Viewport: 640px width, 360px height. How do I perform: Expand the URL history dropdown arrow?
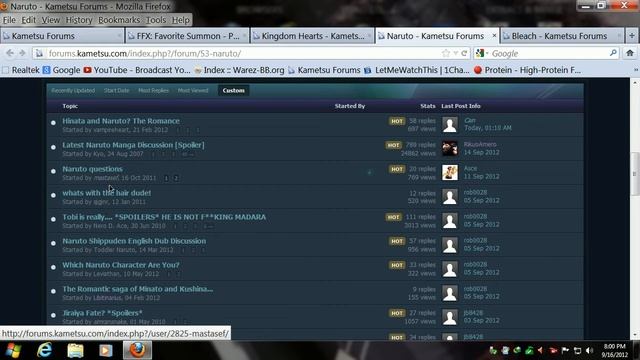point(456,53)
